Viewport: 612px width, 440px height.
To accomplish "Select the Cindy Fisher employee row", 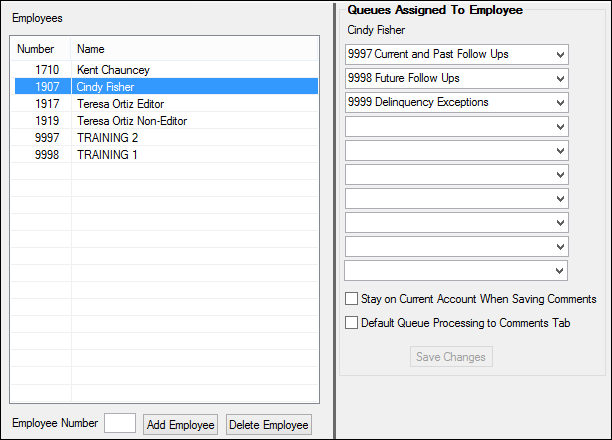I will pos(105,87).
